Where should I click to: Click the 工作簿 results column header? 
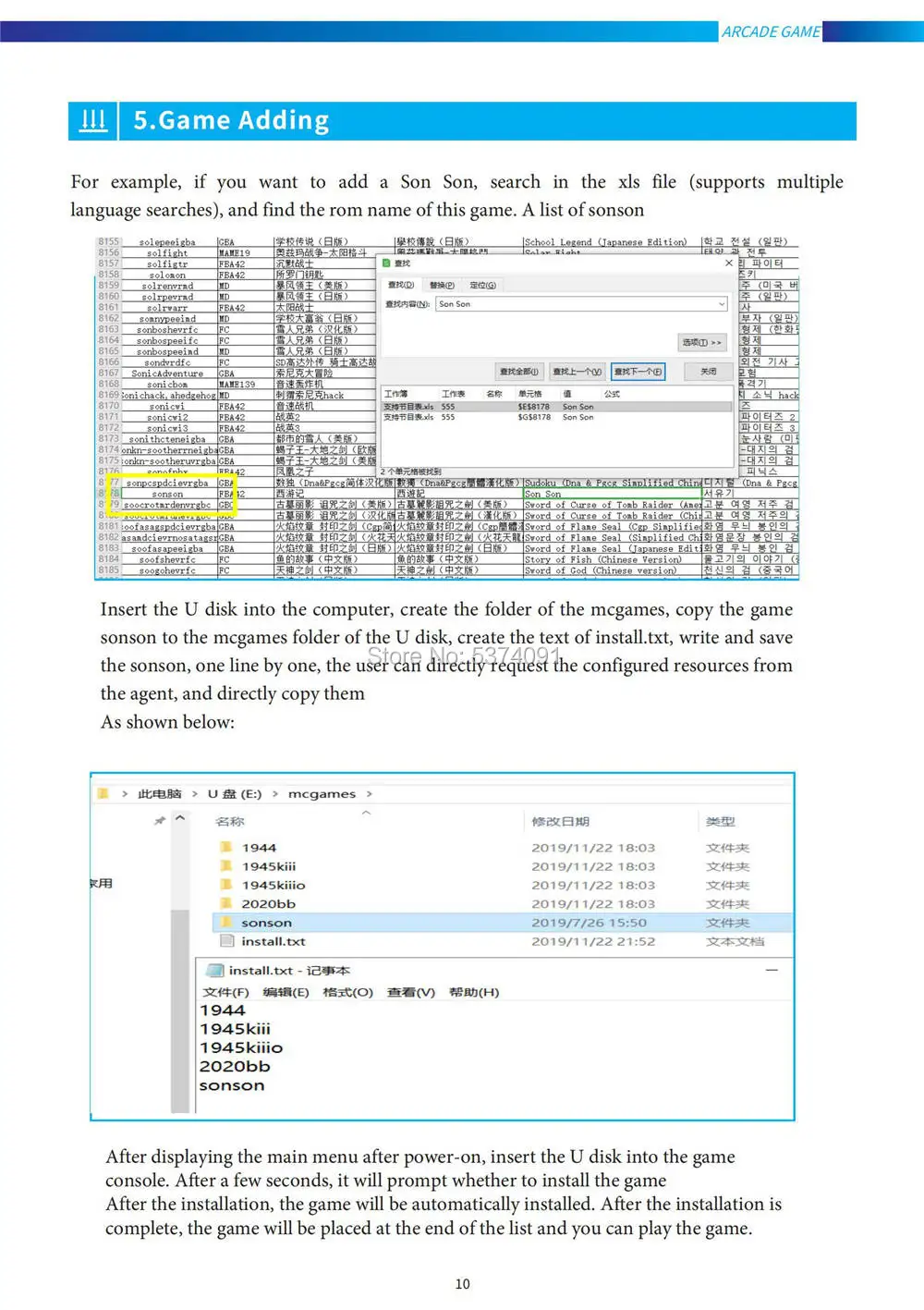(395, 394)
